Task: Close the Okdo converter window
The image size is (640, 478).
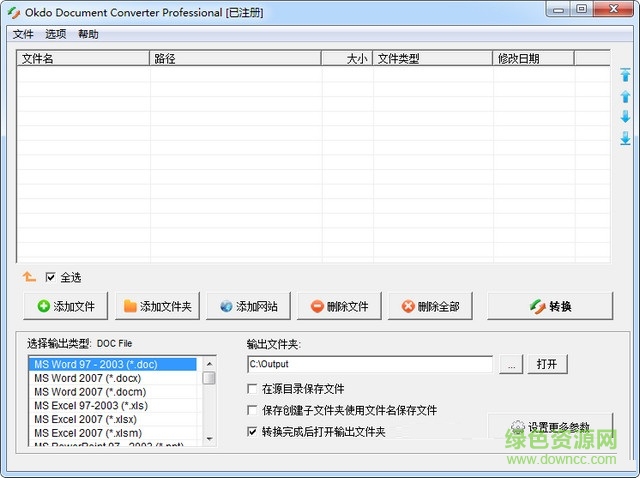Action: coord(613,9)
